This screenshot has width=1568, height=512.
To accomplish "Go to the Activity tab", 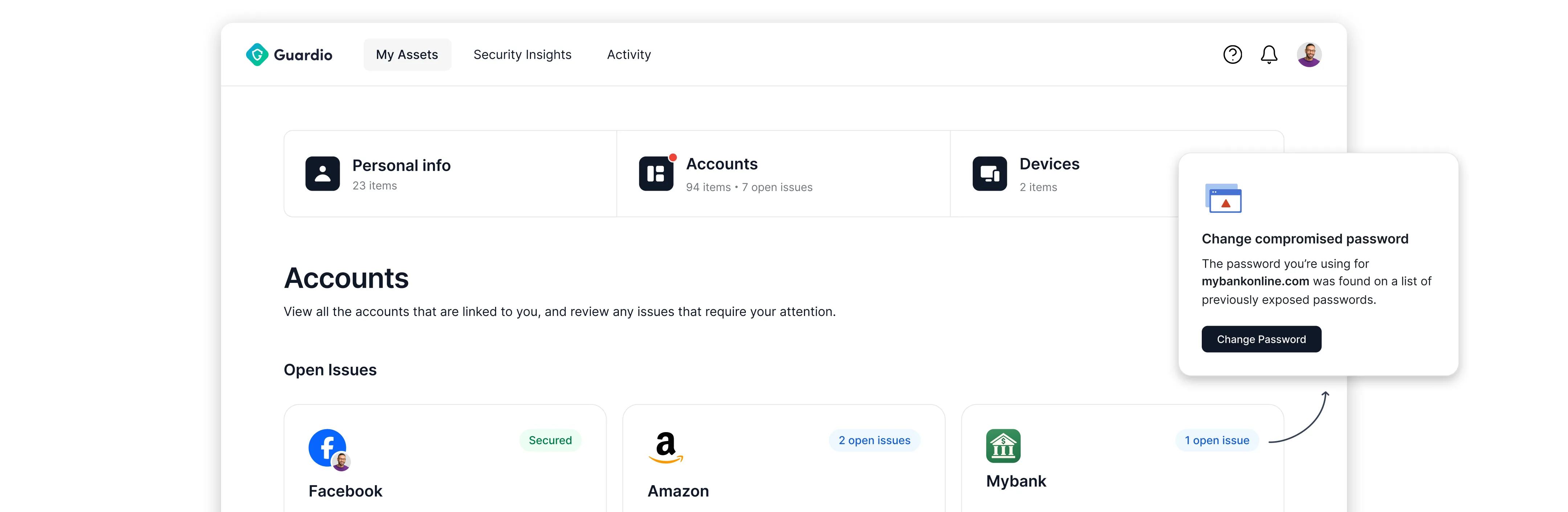I will click(x=629, y=55).
